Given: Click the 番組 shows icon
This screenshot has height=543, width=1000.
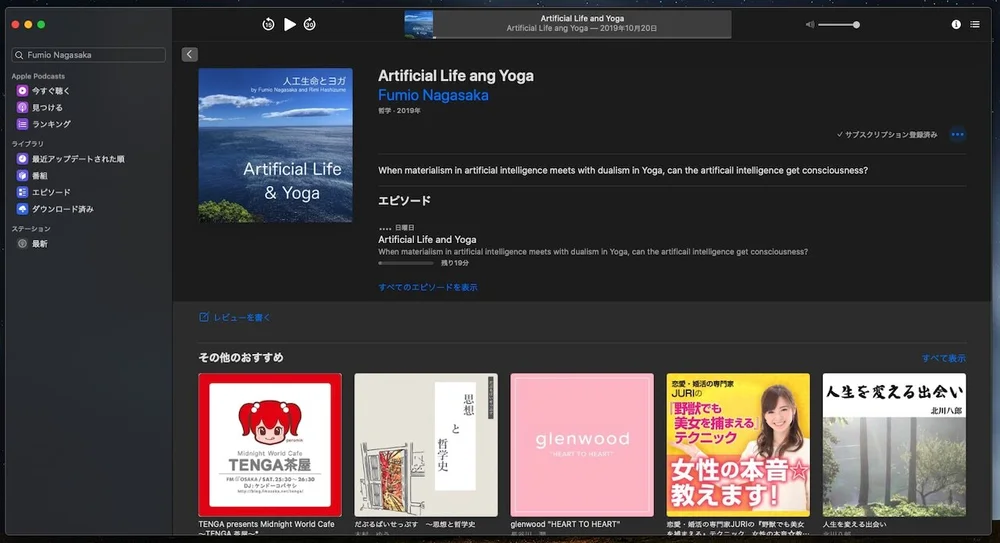Looking at the screenshot, I should tap(22, 175).
